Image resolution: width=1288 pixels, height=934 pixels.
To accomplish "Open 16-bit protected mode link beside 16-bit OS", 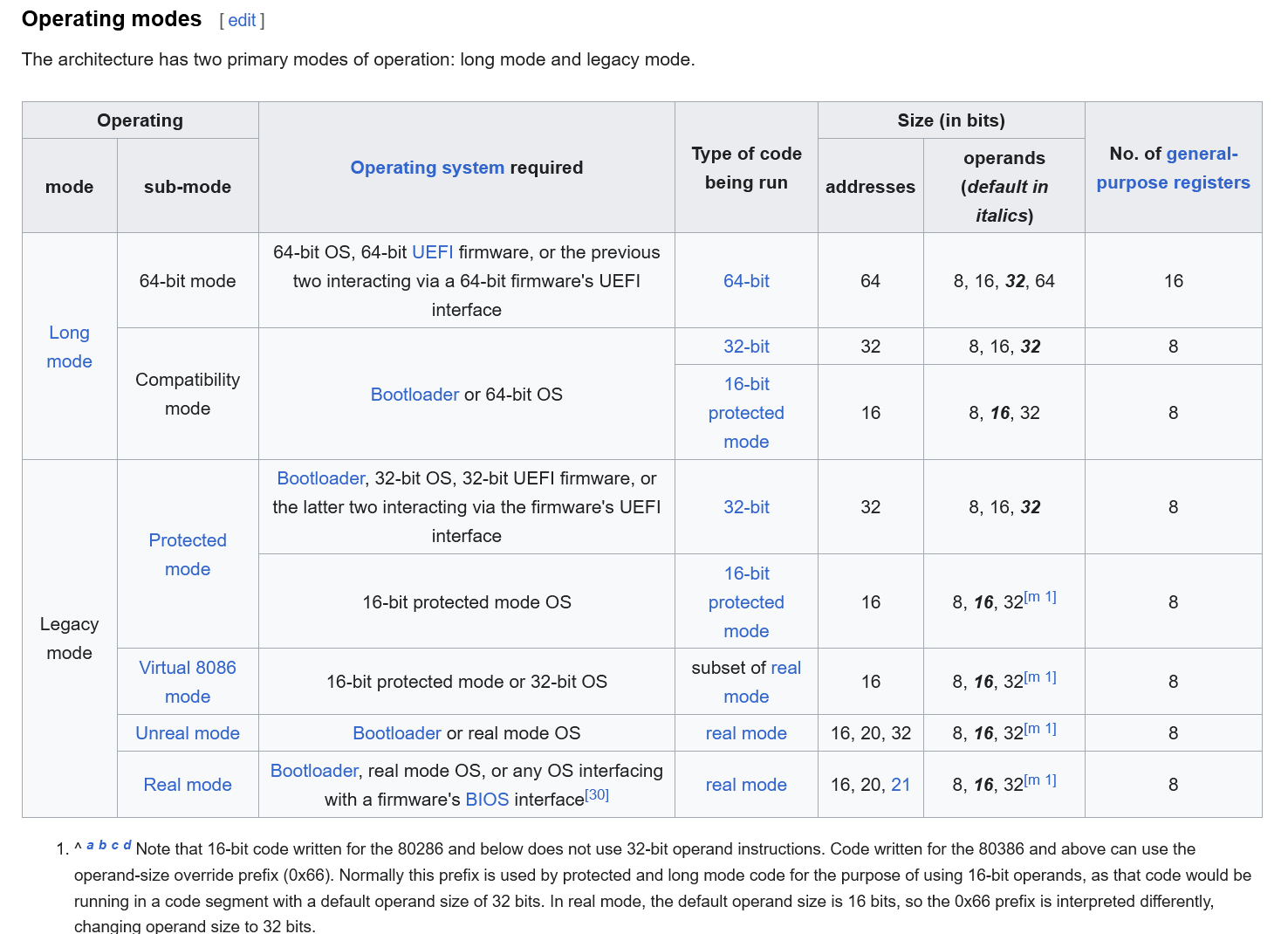I will pos(746,602).
